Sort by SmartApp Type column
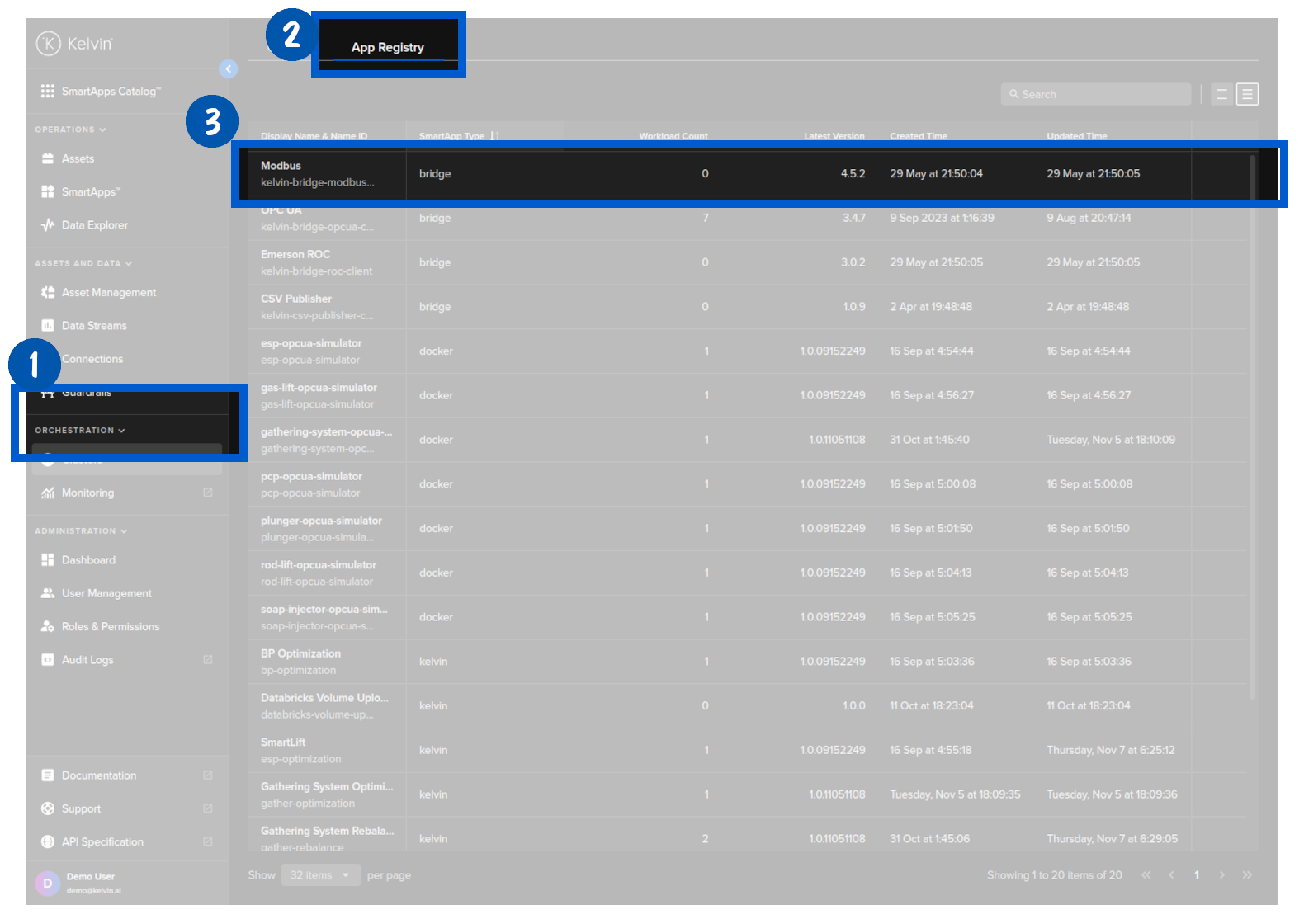Viewport: 1304px width, 924px height. [x=451, y=136]
